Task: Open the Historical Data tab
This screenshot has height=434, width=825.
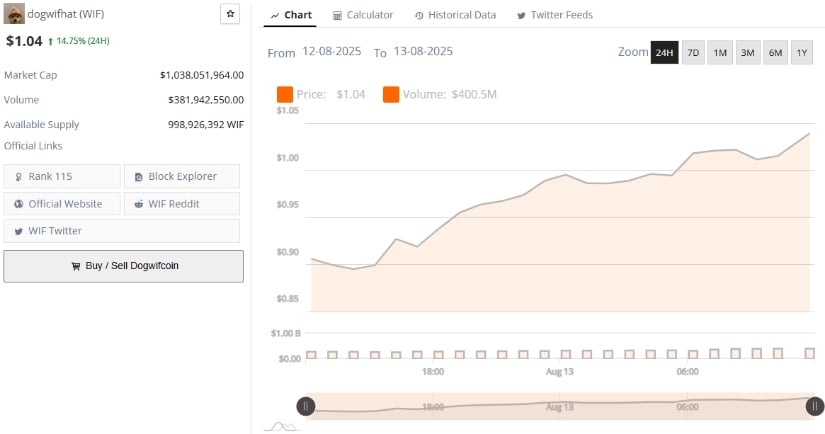Action: pyautogui.click(x=455, y=15)
